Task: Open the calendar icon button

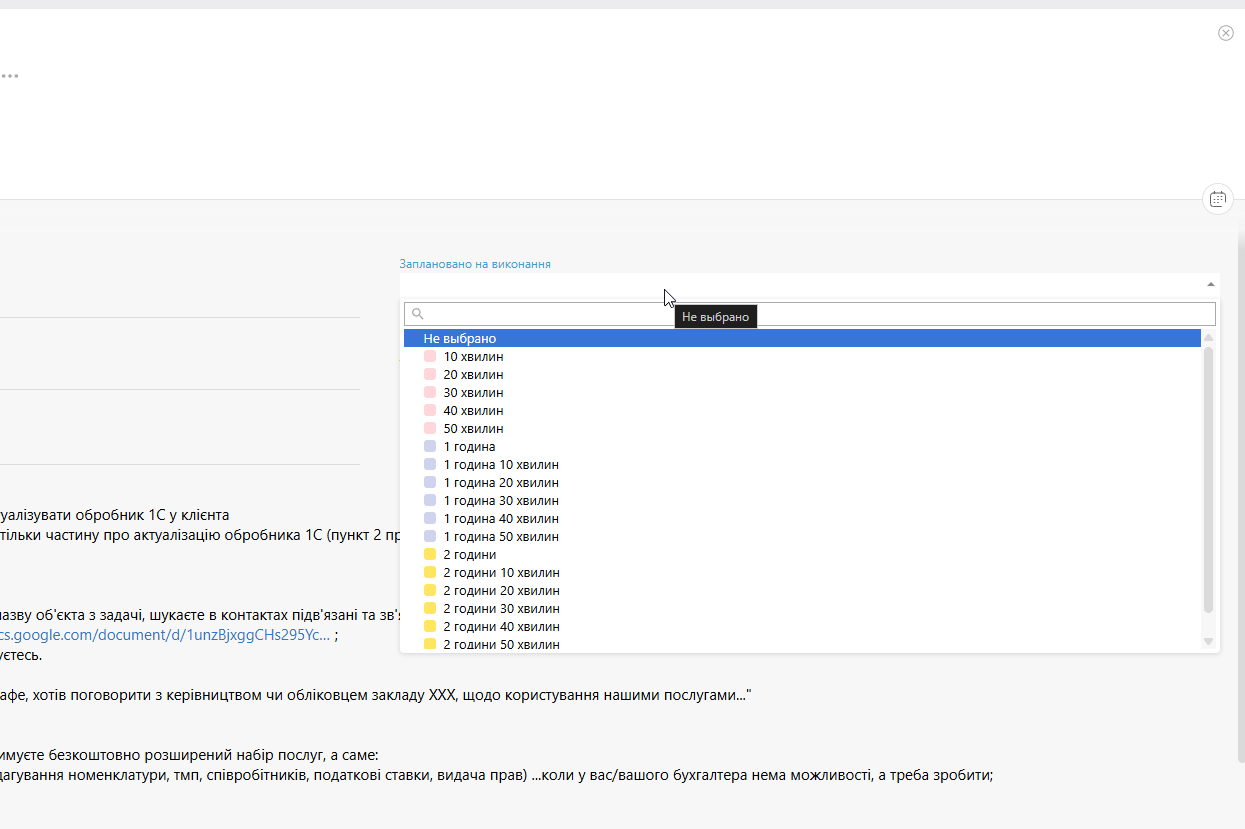Action: pos(1217,199)
